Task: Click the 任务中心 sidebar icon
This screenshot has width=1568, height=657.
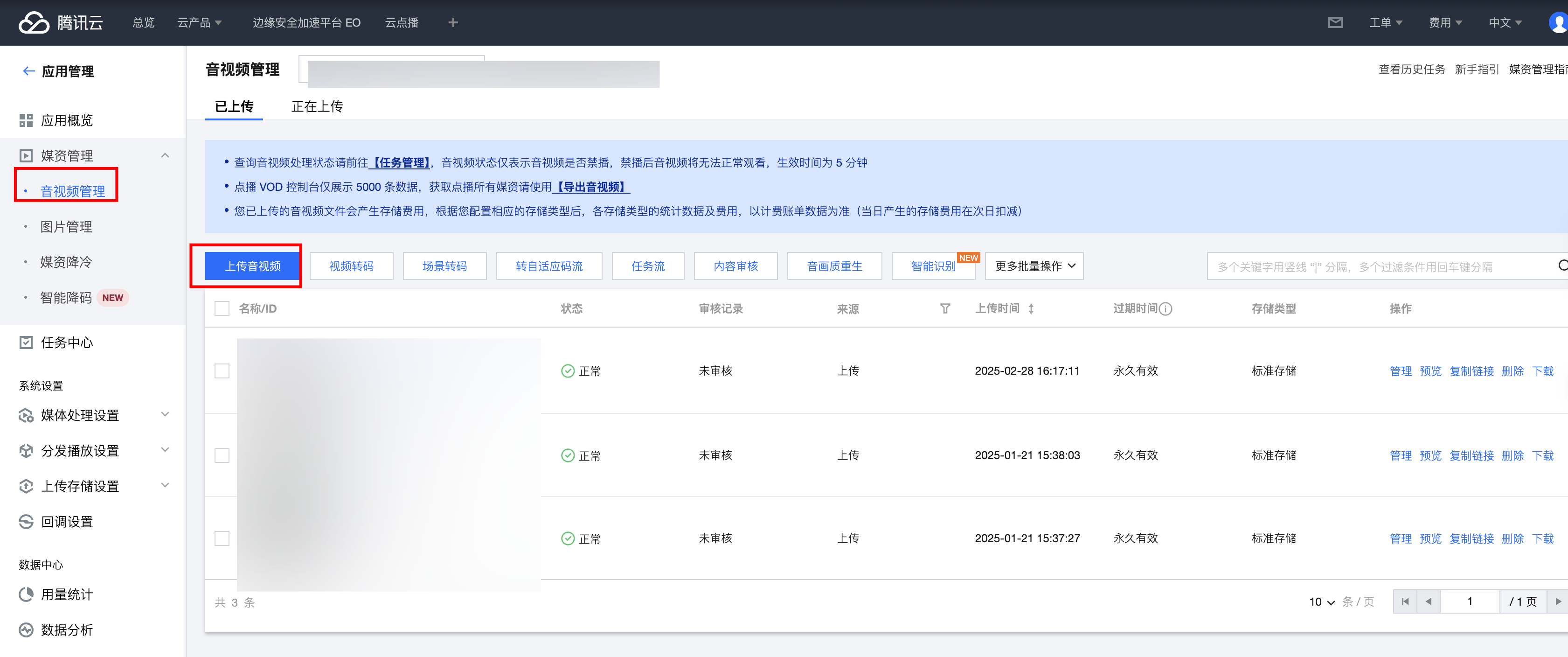Action: [26, 343]
